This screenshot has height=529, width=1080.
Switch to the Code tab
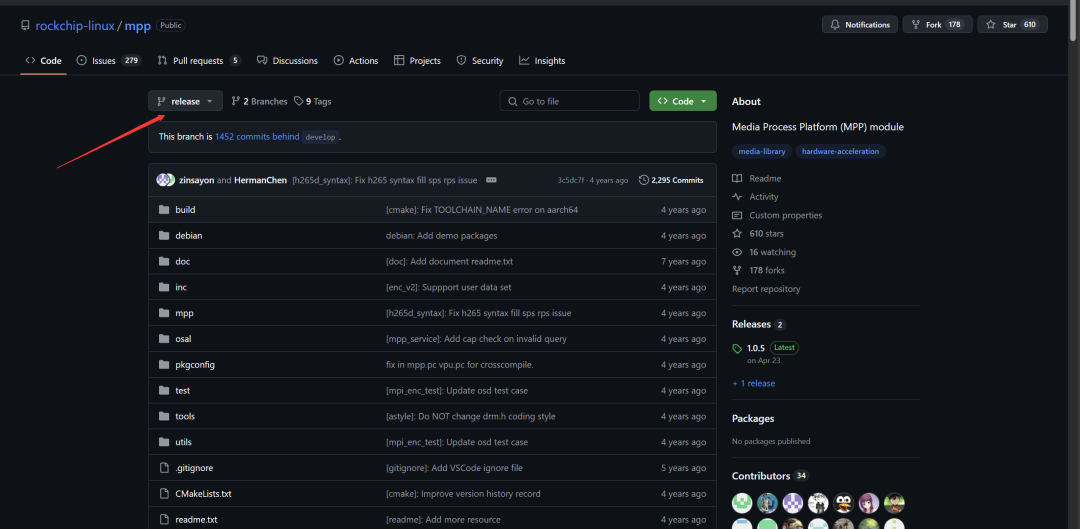pyautogui.click(x=43, y=61)
